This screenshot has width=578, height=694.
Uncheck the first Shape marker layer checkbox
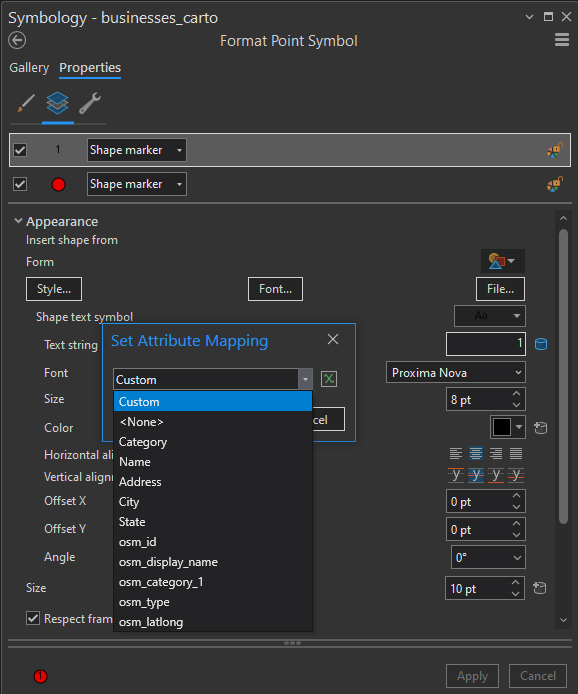coord(20,150)
